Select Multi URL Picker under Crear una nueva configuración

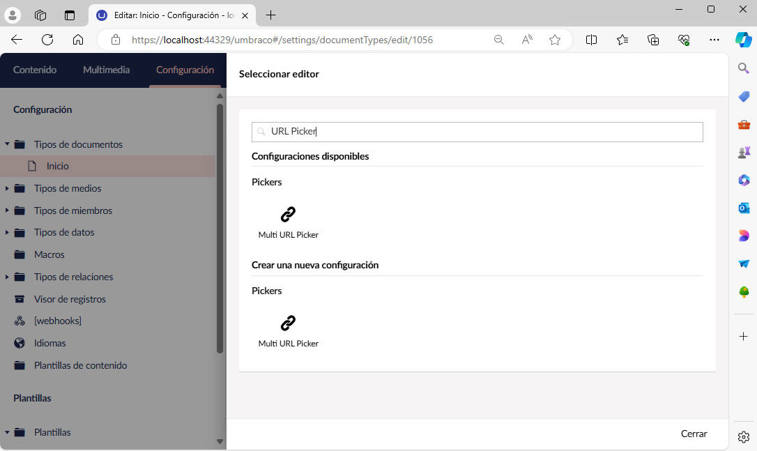(x=288, y=331)
